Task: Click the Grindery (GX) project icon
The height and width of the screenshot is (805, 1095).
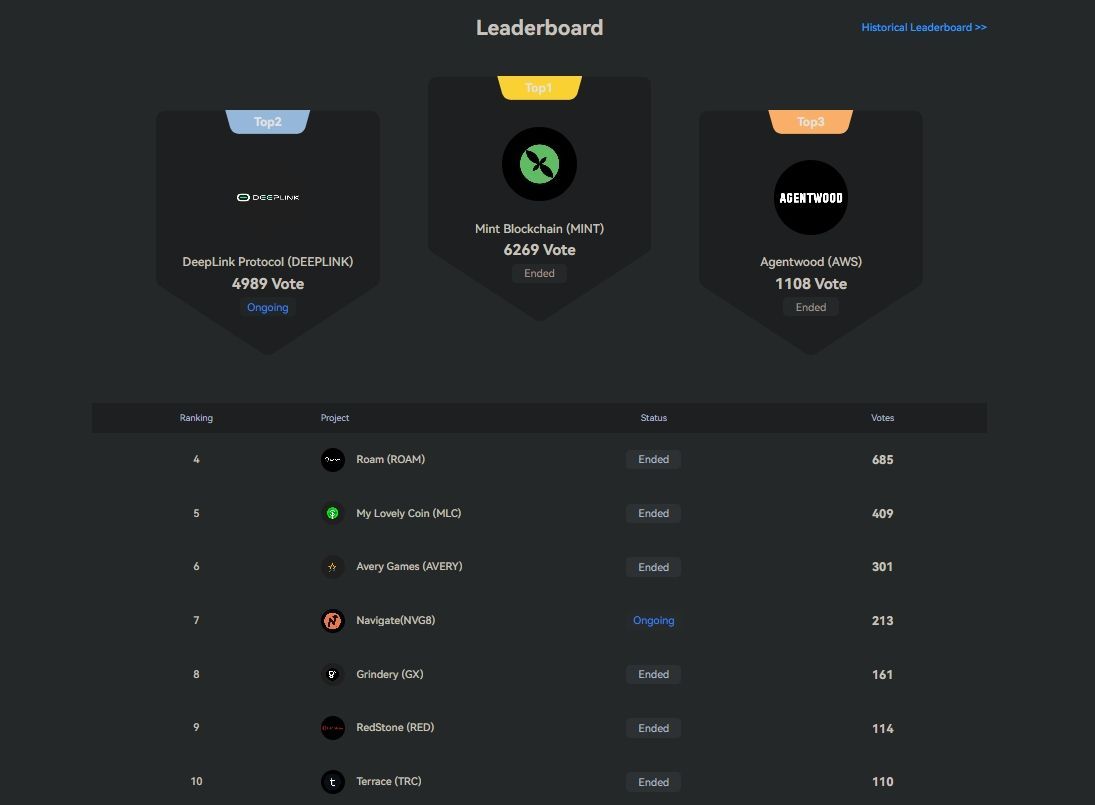Action: [332, 674]
